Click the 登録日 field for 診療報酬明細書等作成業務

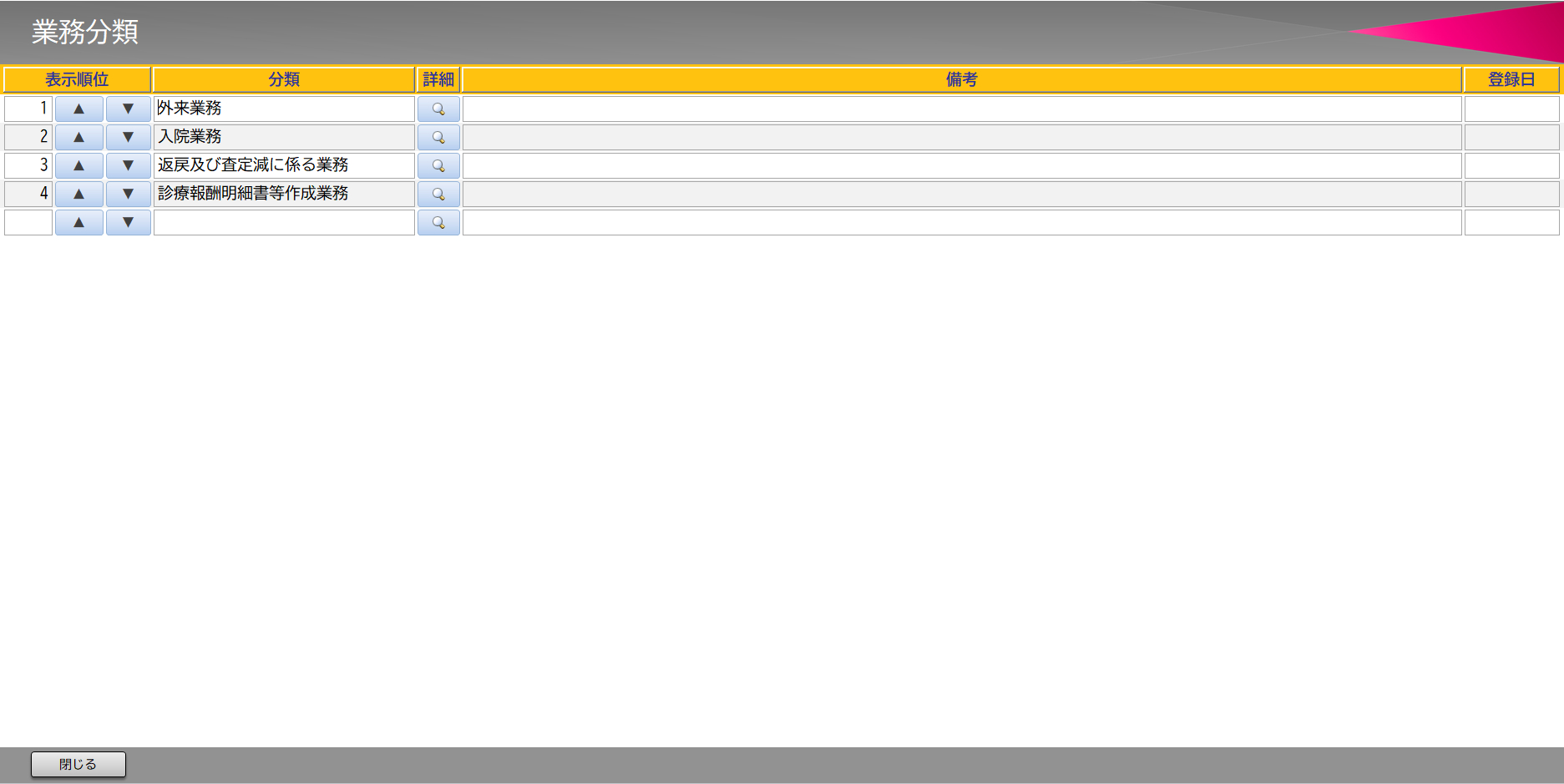(x=1511, y=194)
